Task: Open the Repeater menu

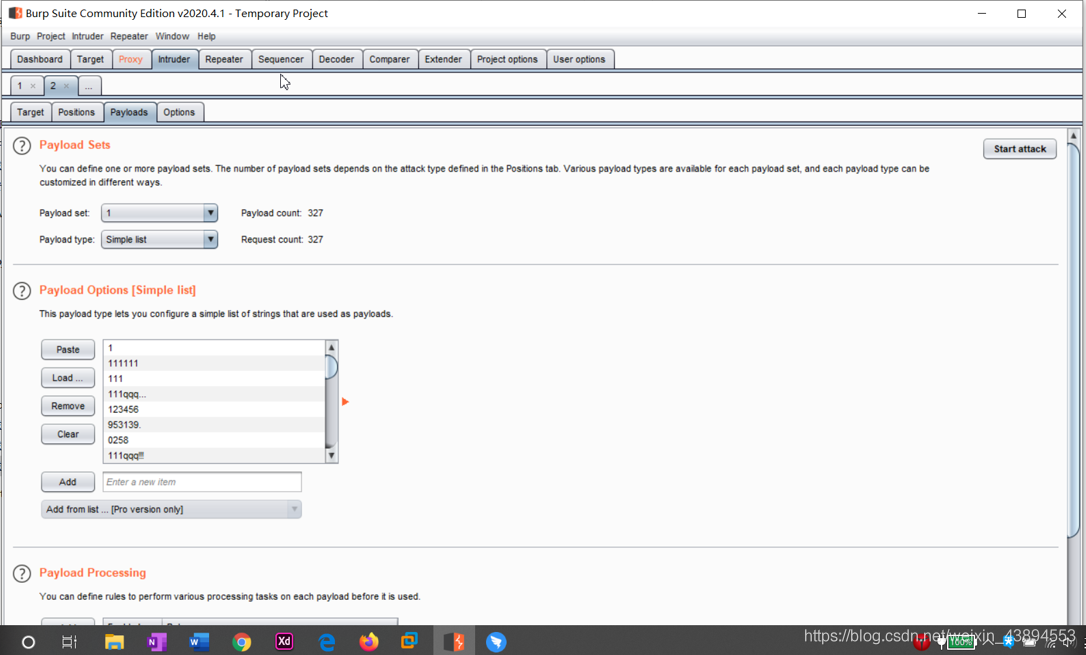Action: tap(129, 36)
